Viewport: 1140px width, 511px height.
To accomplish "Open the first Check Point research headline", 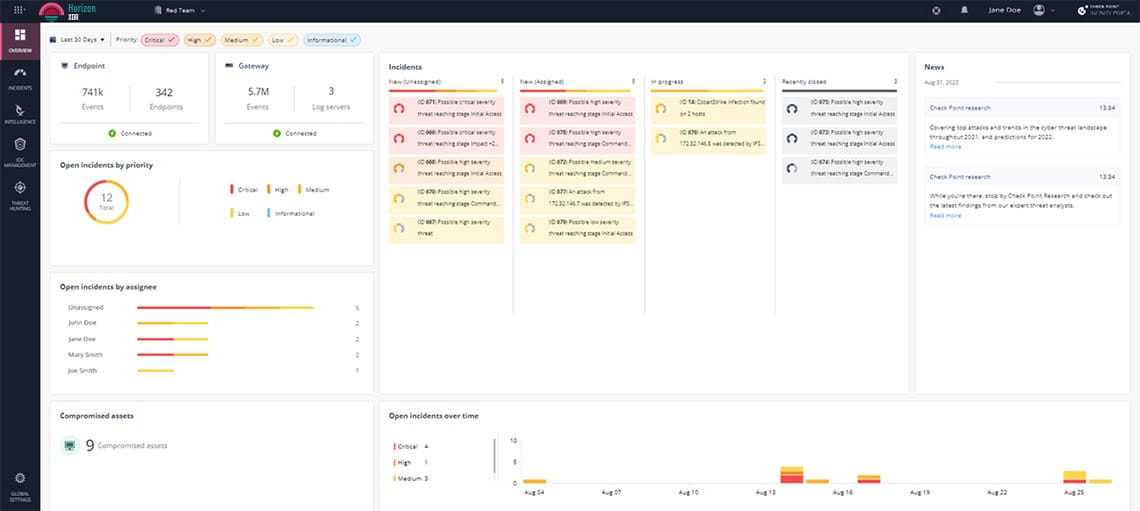I will 960,108.
